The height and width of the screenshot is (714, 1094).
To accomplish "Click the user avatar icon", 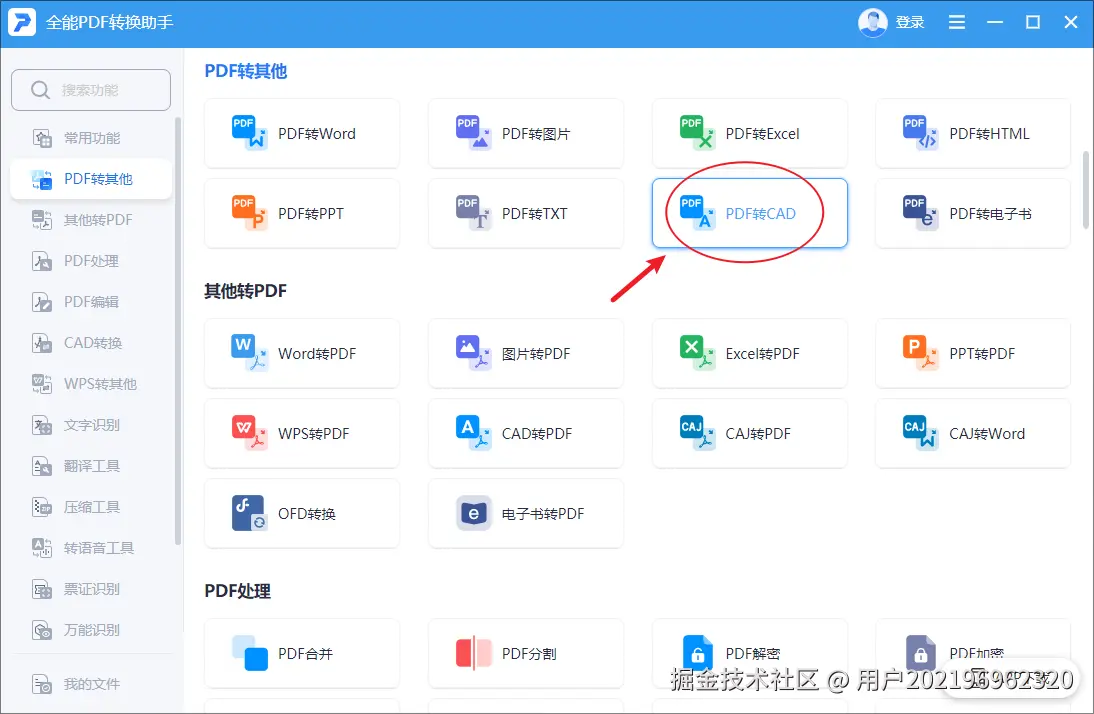I will 872,22.
